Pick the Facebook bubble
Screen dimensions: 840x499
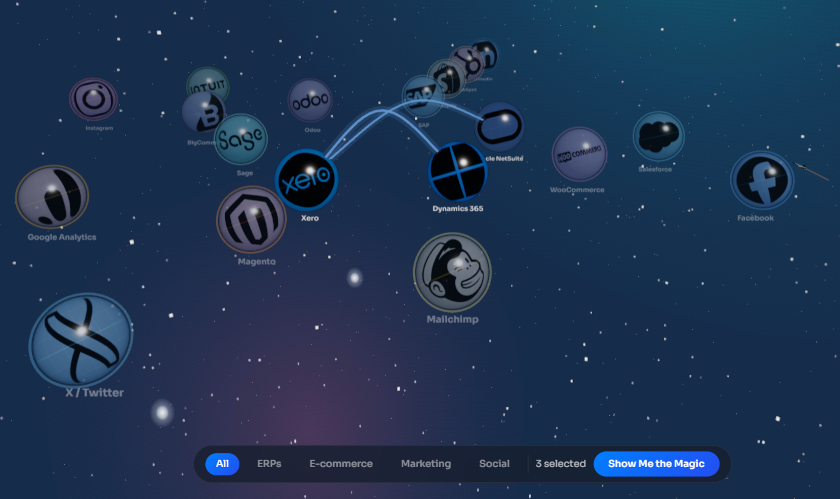[x=762, y=180]
